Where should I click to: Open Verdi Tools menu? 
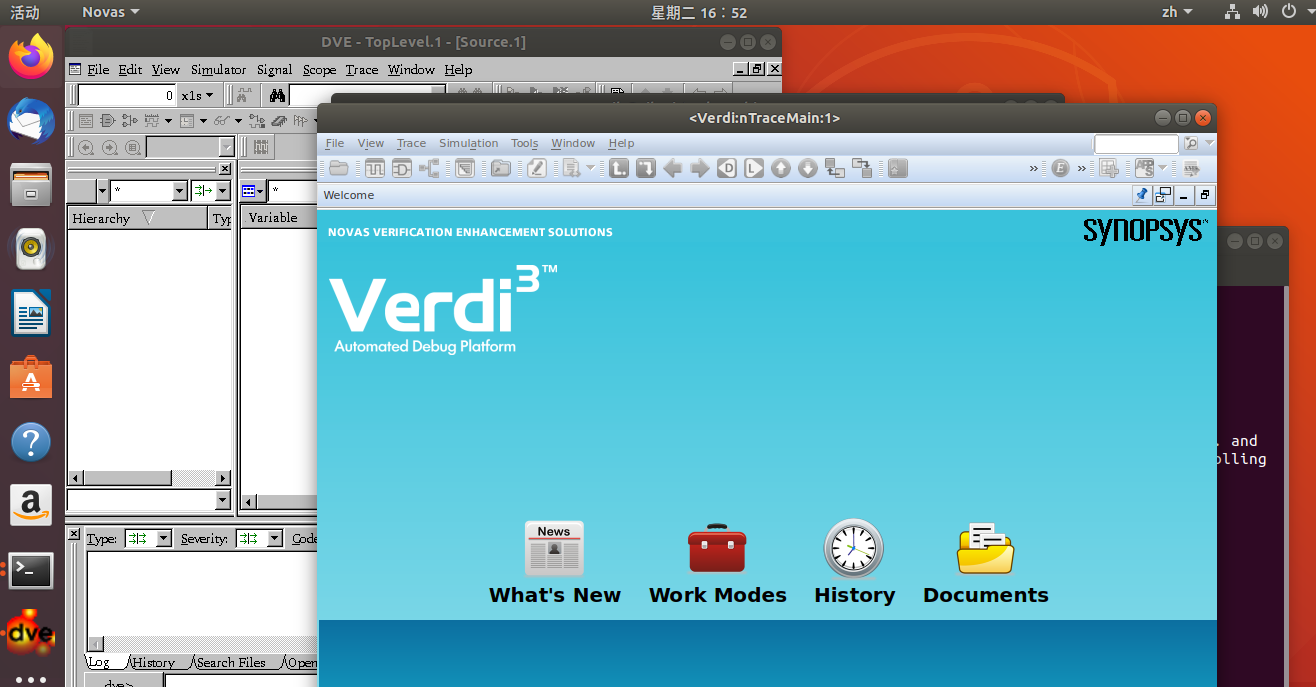click(524, 143)
